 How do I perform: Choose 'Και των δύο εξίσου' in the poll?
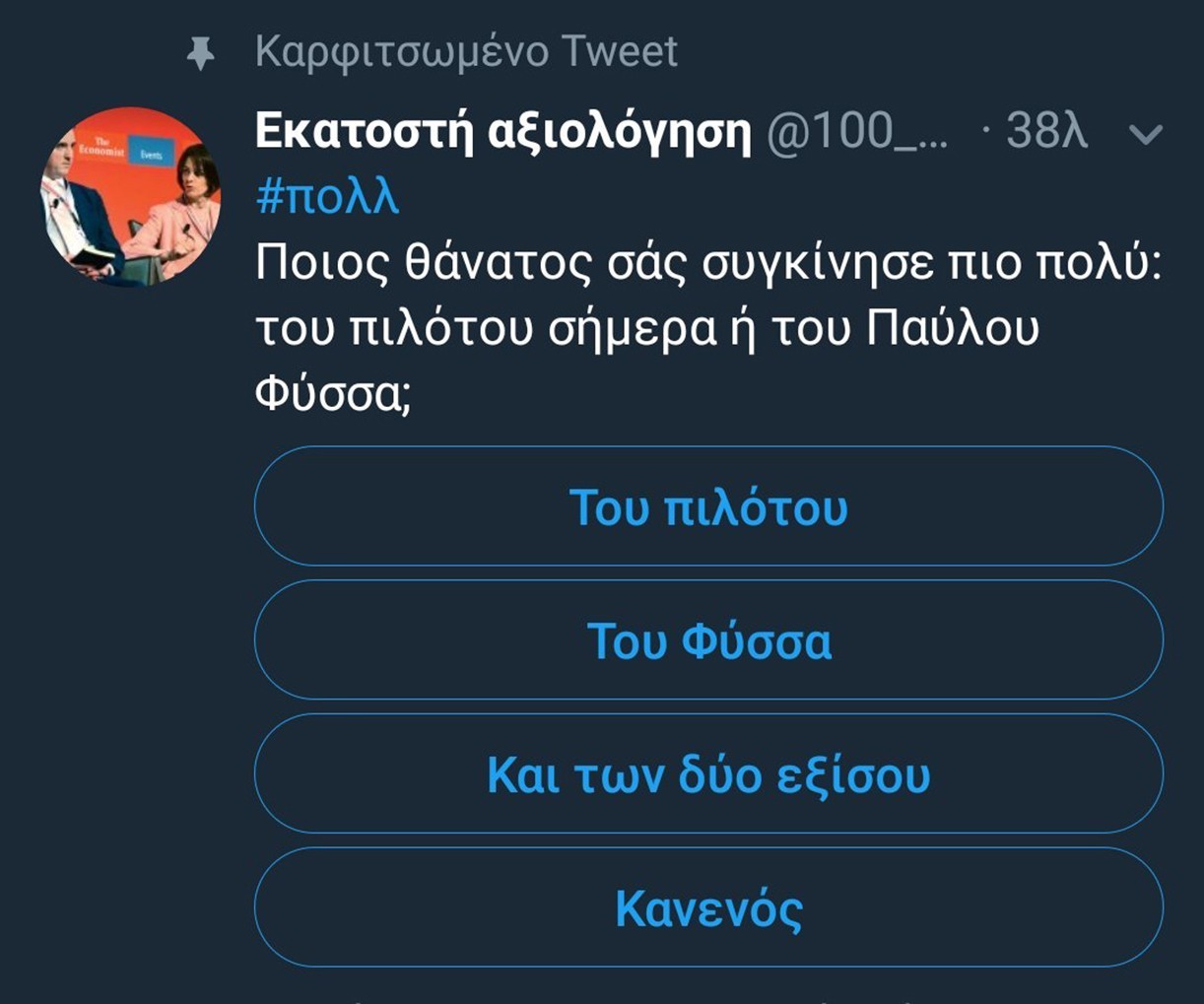pyautogui.click(x=708, y=774)
